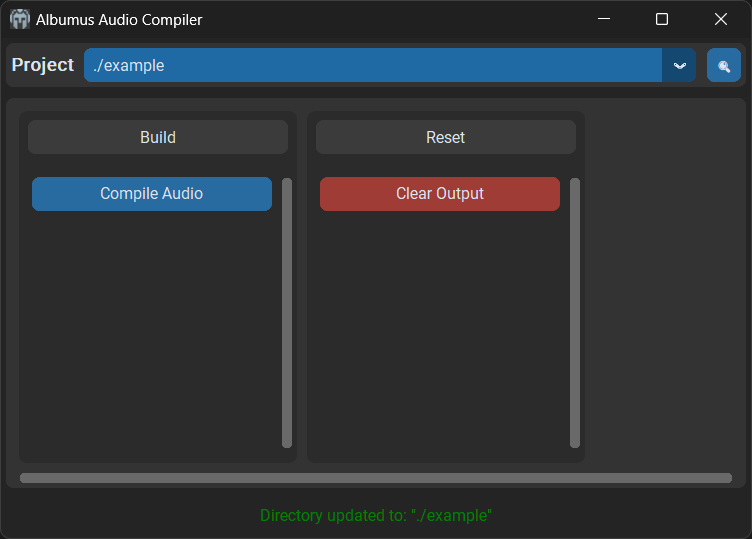This screenshot has width=752, height=539.
Task: Click the Build panel vertical scrollbar
Action: click(x=287, y=312)
